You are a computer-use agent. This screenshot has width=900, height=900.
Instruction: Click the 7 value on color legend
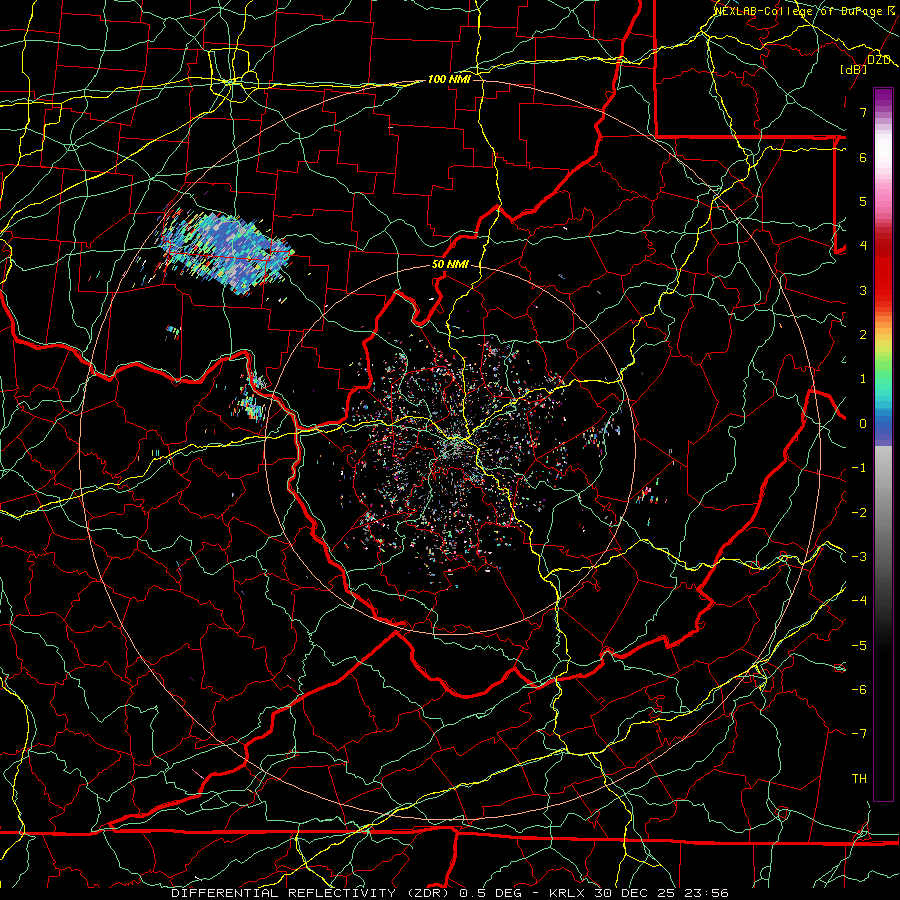click(x=863, y=112)
